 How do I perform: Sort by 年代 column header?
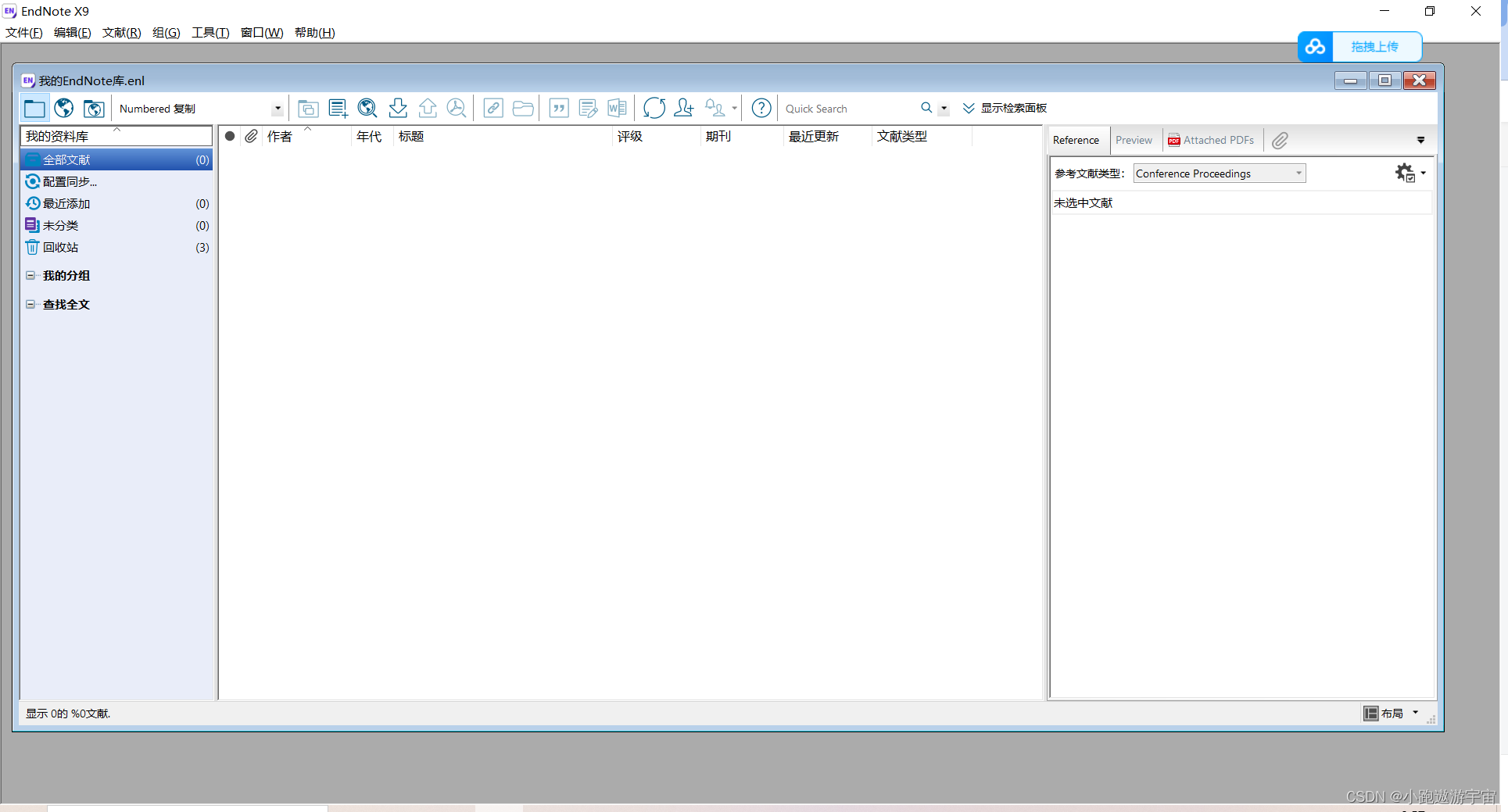tap(372, 136)
